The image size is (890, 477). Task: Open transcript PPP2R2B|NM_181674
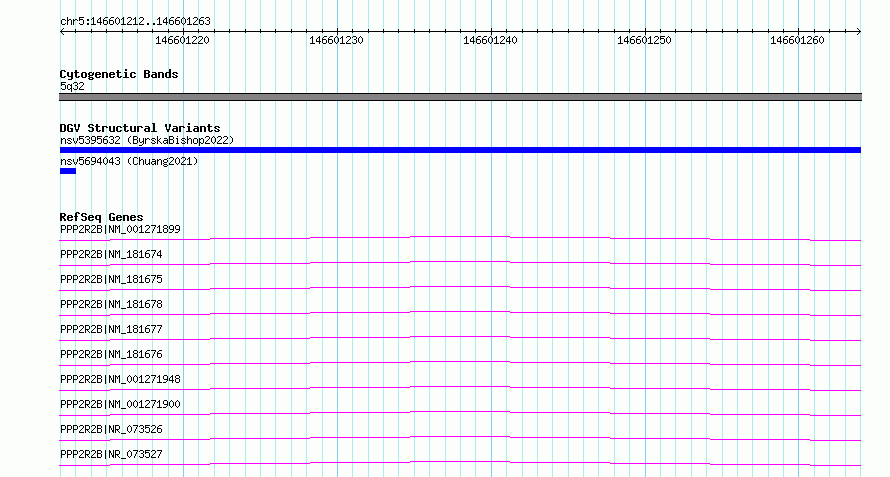pyautogui.click(x=111, y=254)
